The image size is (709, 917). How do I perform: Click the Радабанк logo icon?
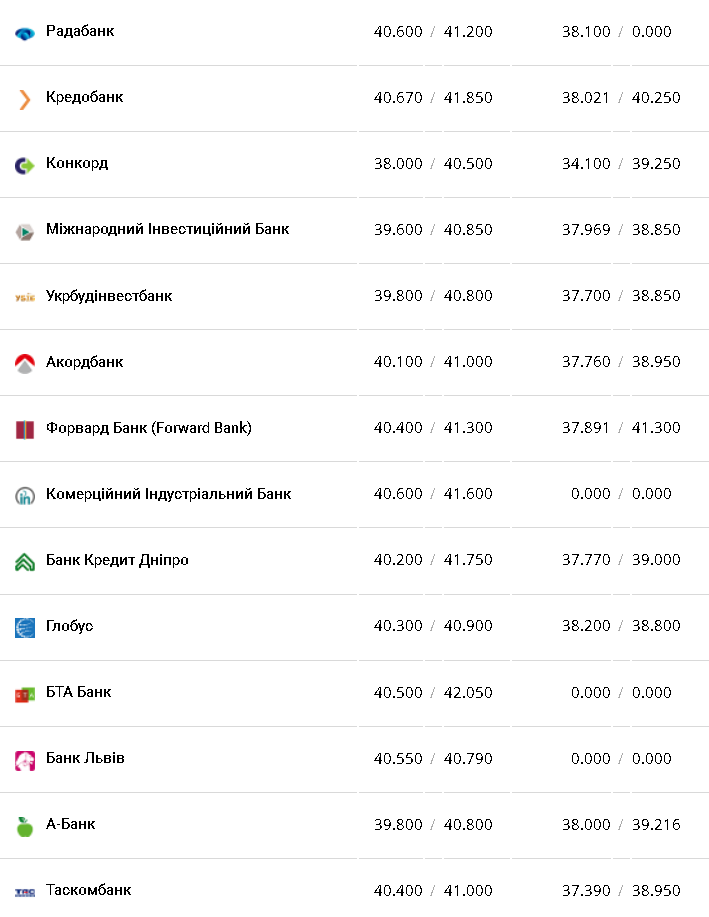pyautogui.click(x=25, y=32)
